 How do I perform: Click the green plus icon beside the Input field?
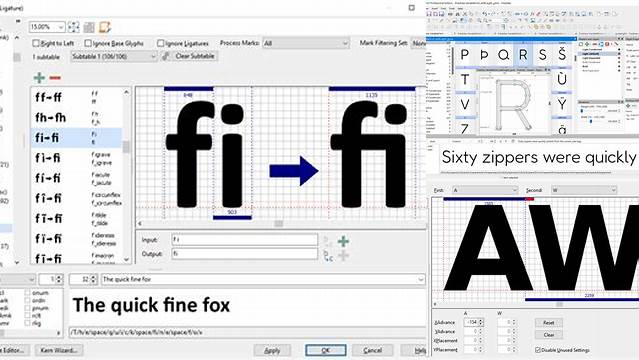(344, 241)
